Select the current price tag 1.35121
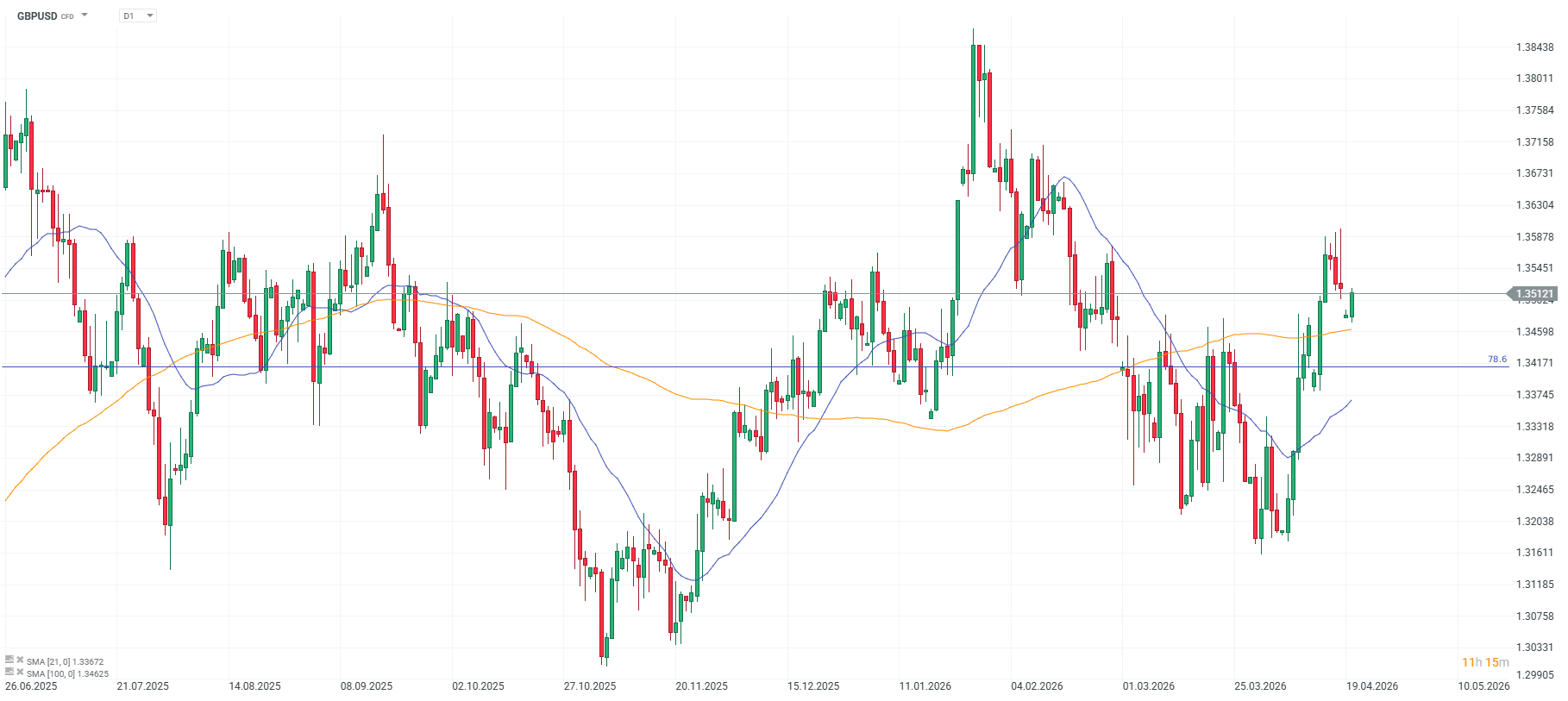The width and height of the screenshot is (1568, 701). pos(1534,294)
